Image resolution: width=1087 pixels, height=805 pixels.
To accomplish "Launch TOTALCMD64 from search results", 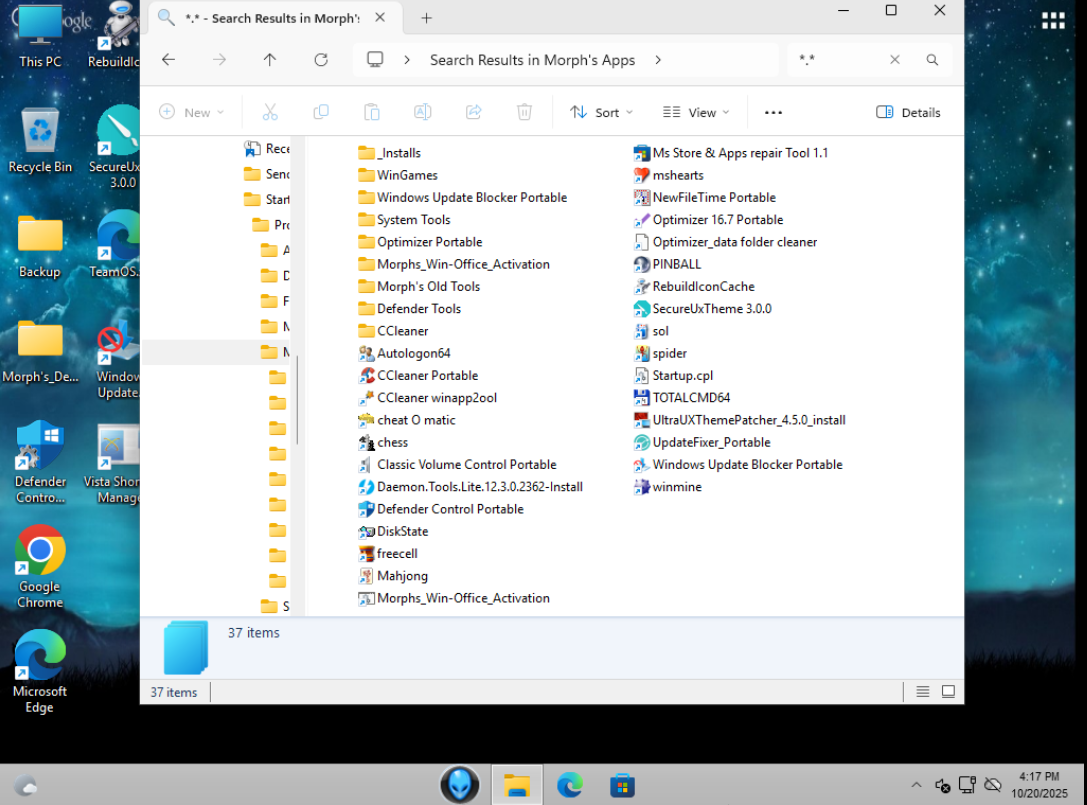I will 691,398.
